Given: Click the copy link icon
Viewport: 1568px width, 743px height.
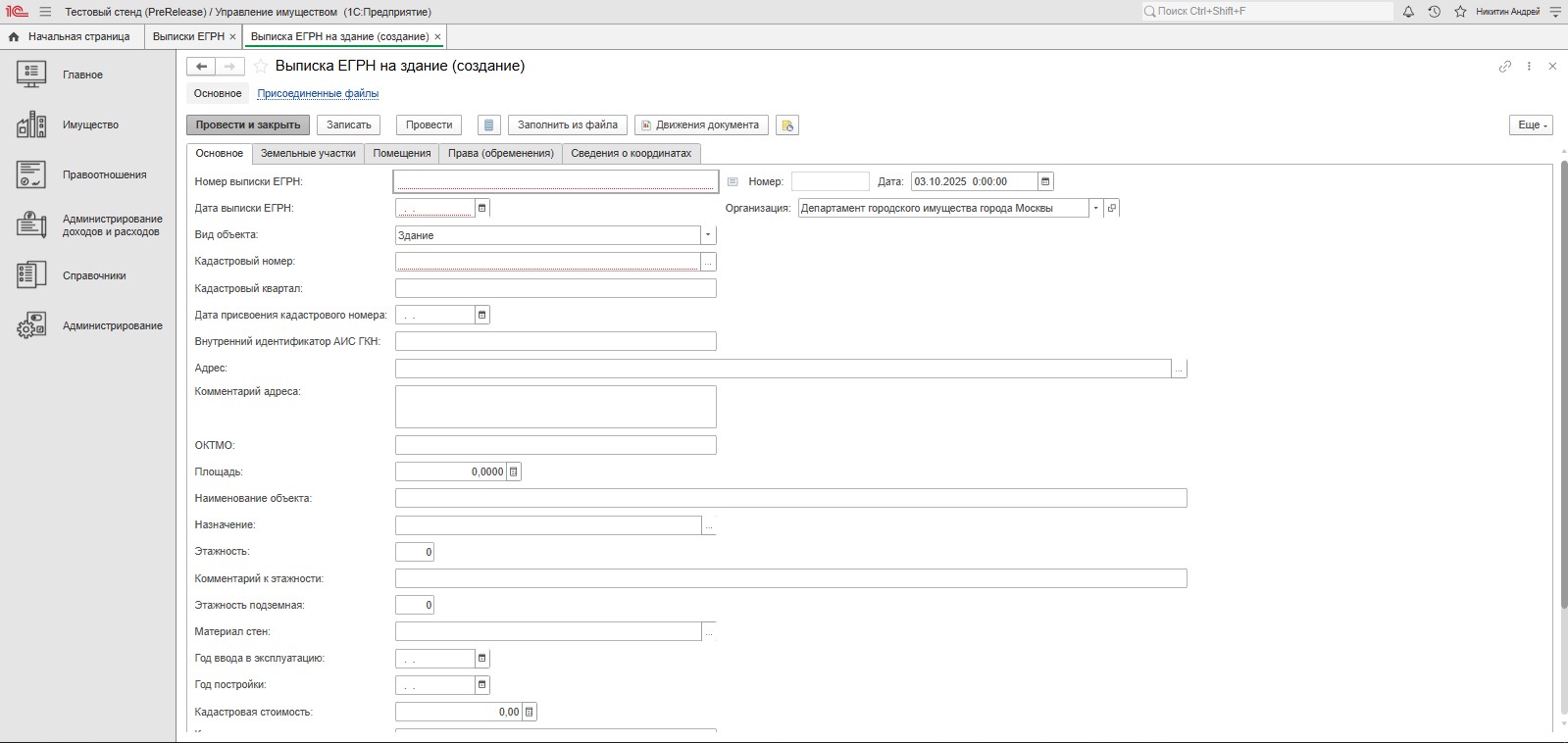Looking at the screenshot, I should 1504,67.
